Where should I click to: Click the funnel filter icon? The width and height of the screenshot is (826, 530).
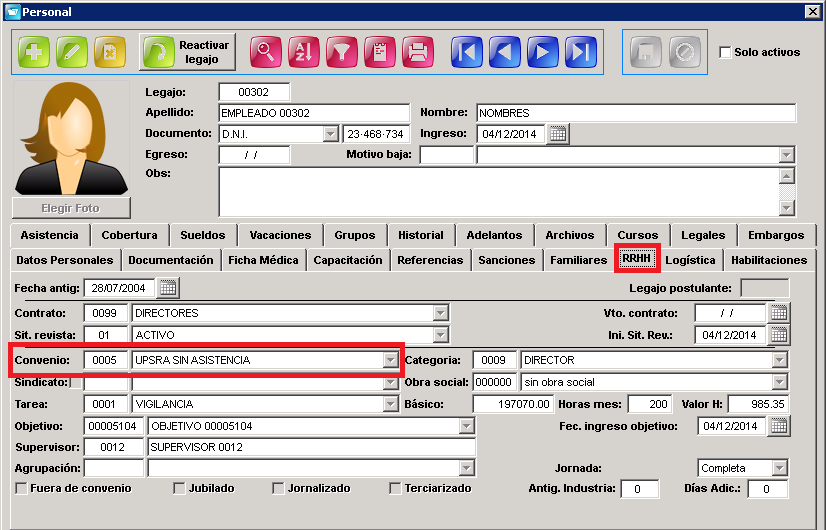coord(342,52)
